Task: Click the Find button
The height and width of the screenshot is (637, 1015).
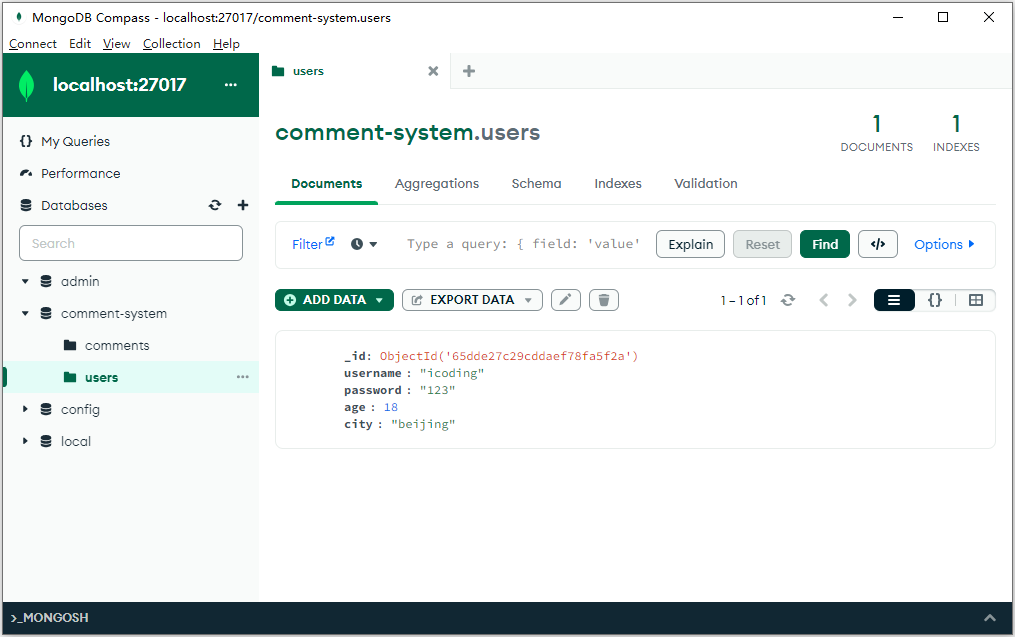Action: coord(824,244)
